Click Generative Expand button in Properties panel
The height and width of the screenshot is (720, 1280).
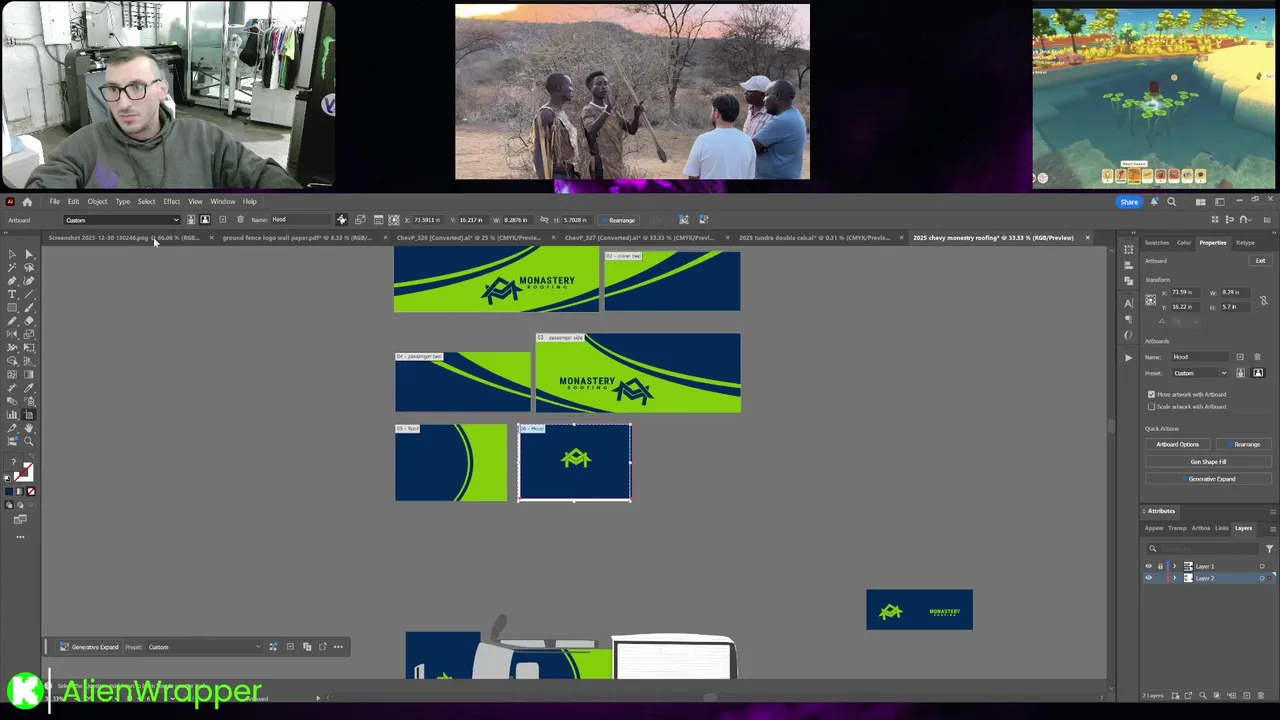[1208, 479]
